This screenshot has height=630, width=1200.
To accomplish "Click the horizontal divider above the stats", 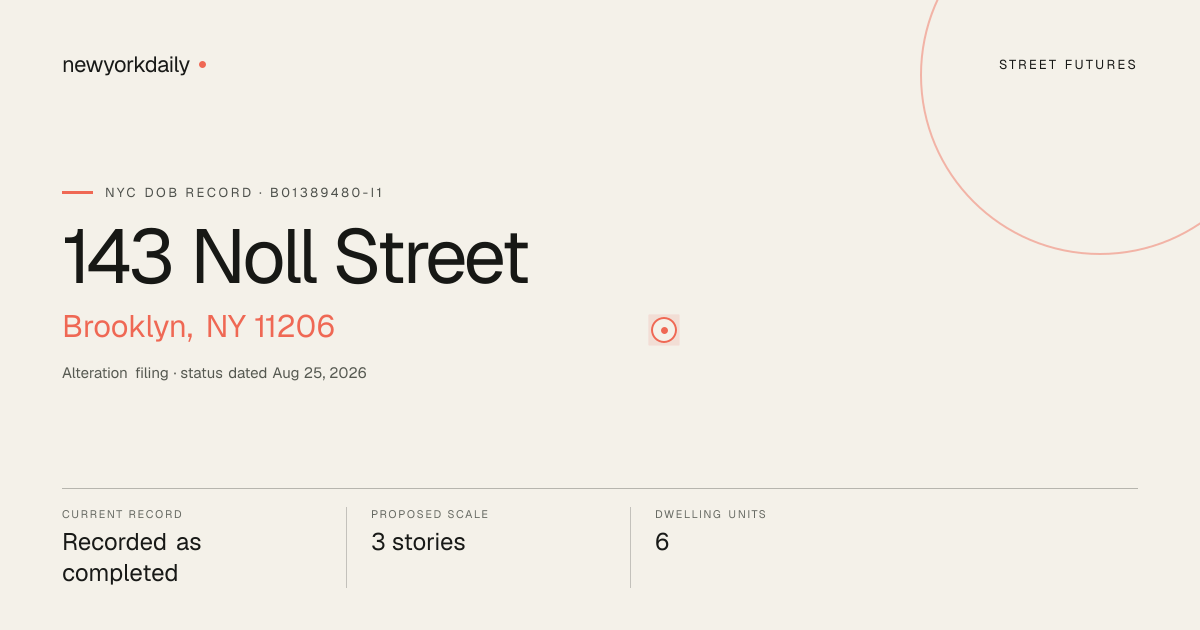I will [600, 488].
